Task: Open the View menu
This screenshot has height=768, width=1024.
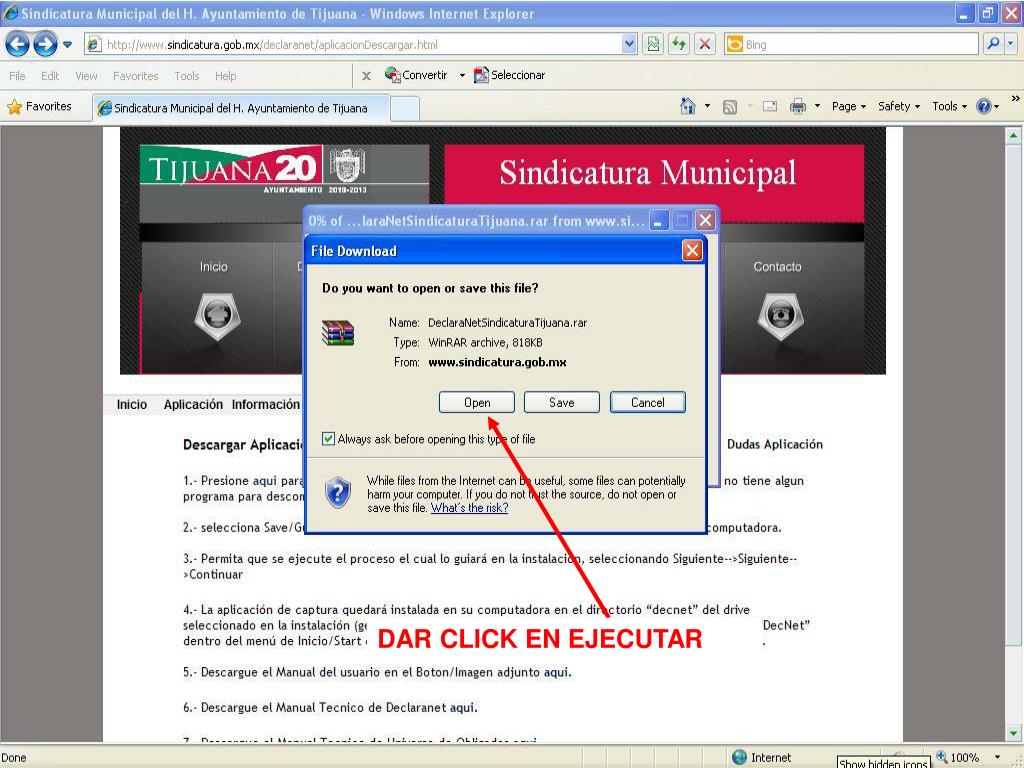Action: (x=86, y=76)
